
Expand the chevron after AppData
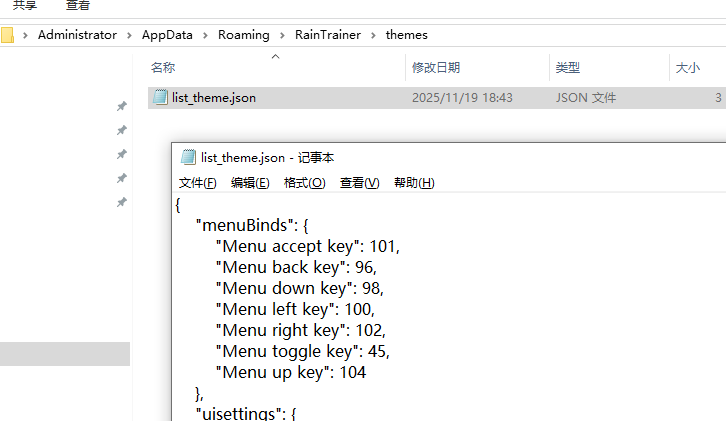(x=205, y=35)
